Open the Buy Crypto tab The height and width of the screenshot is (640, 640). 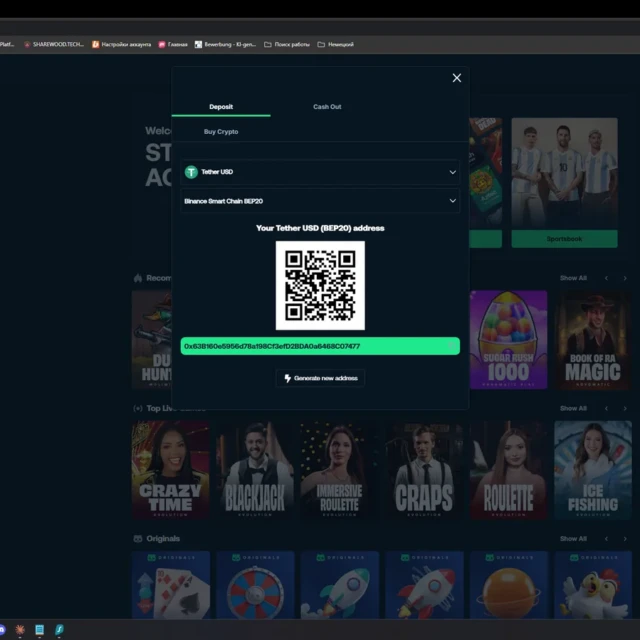221,132
